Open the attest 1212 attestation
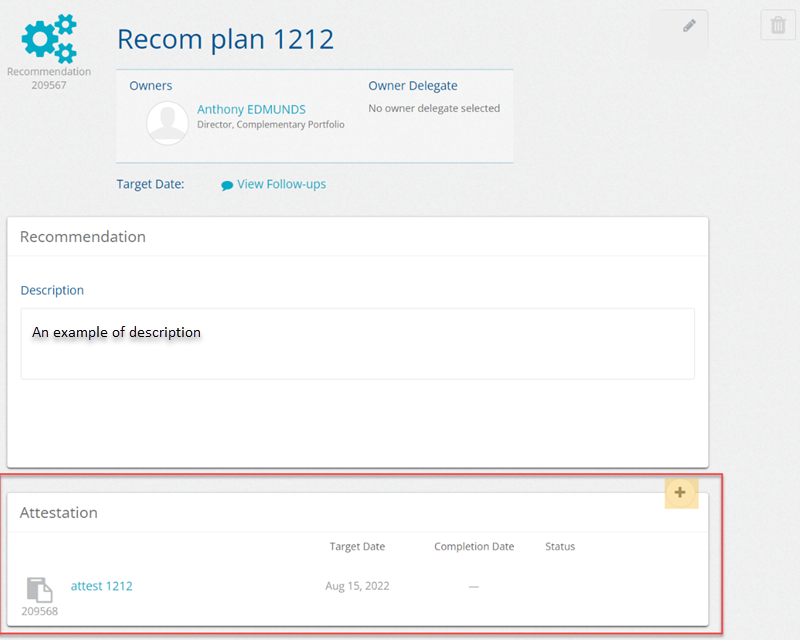This screenshot has width=800, height=640. pyautogui.click(x=101, y=586)
